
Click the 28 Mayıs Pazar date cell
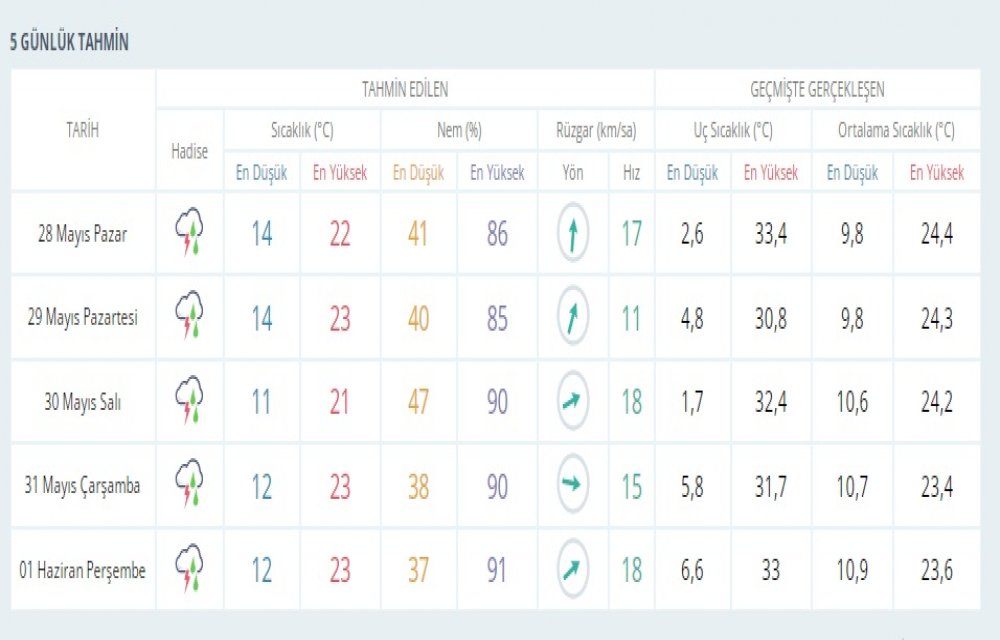coord(83,234)
